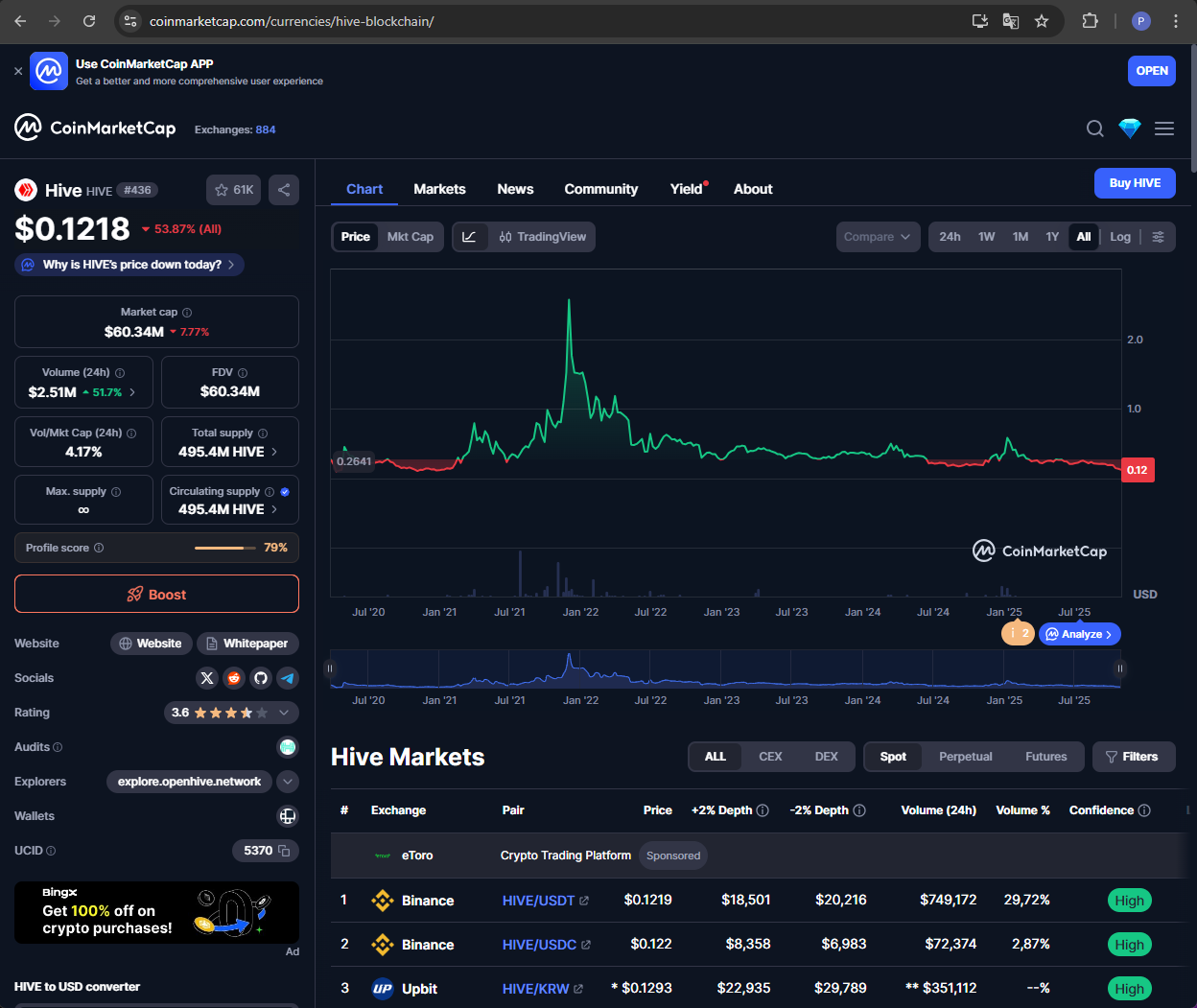The height and width of the screenshot is (1008, 1197).
Task: Expand the rating details chevron
Action: click(284, 713)
